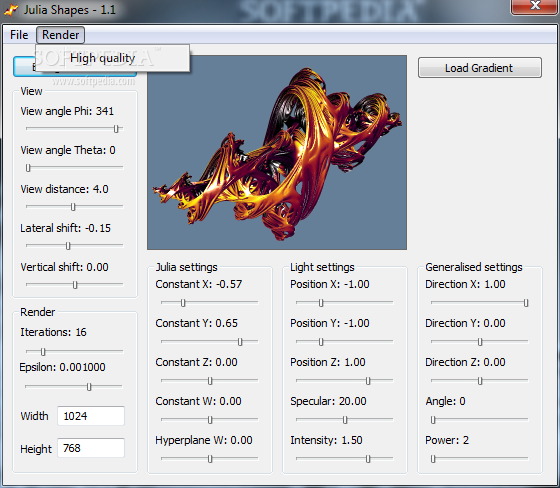Viewport: 560px width, 488px height.
Task: Click the Iterations slider
Action: [74, 352]
